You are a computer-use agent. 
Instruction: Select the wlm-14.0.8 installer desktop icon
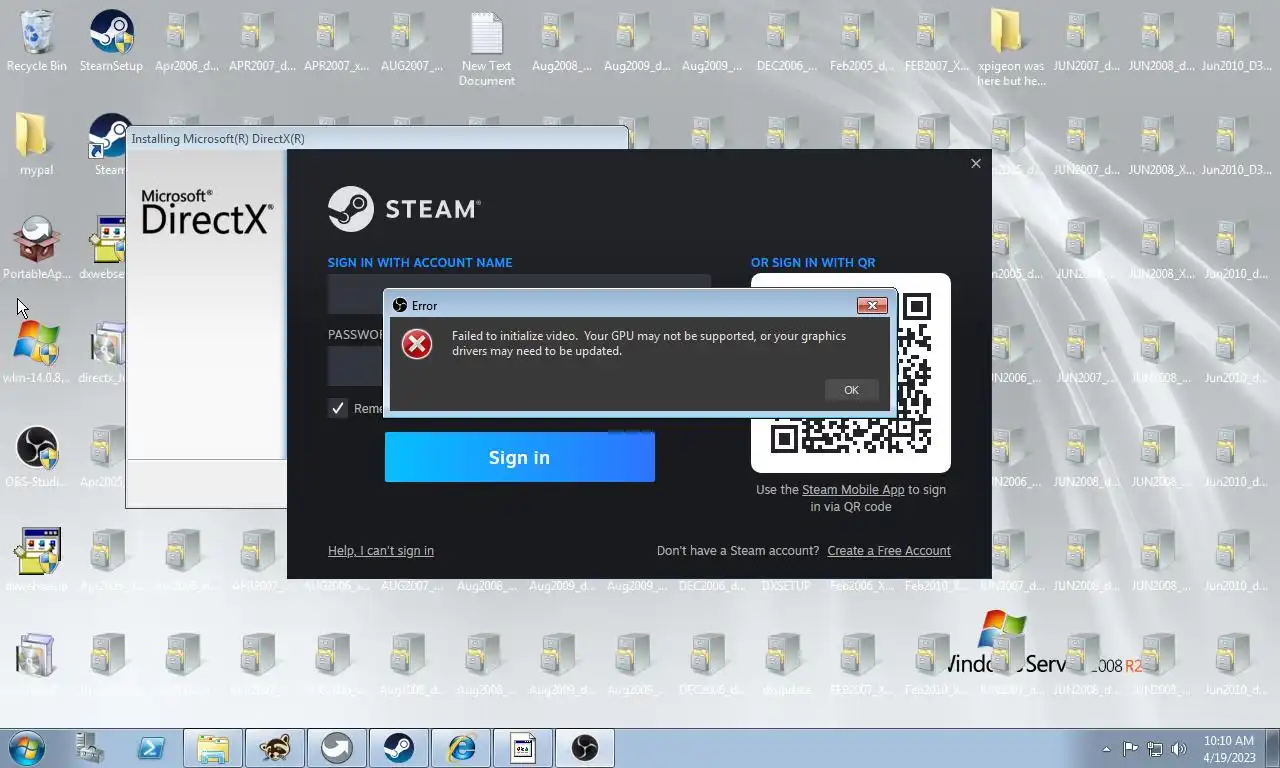(x=37, y=353)
